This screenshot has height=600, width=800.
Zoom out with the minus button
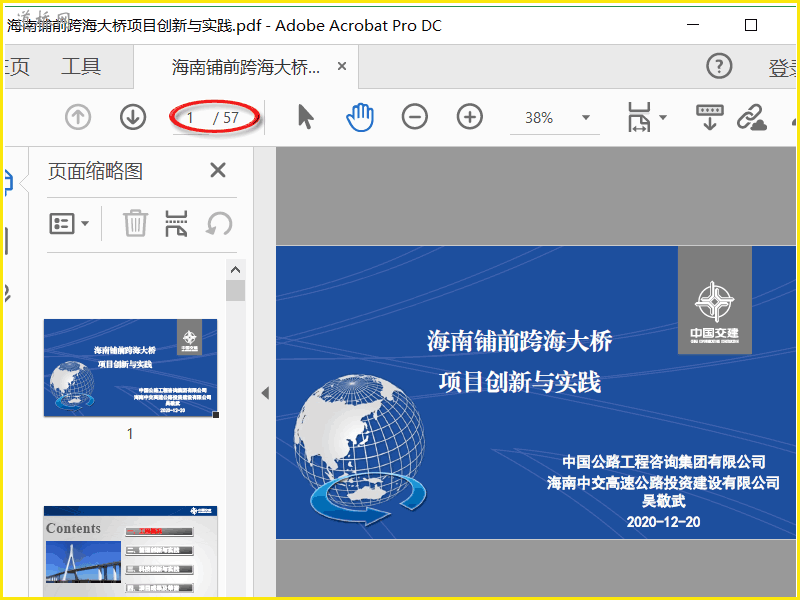click(414, 117)
